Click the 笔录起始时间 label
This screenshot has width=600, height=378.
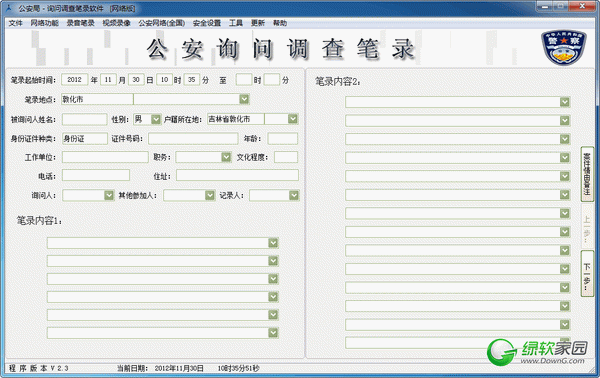tap(33, 80)
